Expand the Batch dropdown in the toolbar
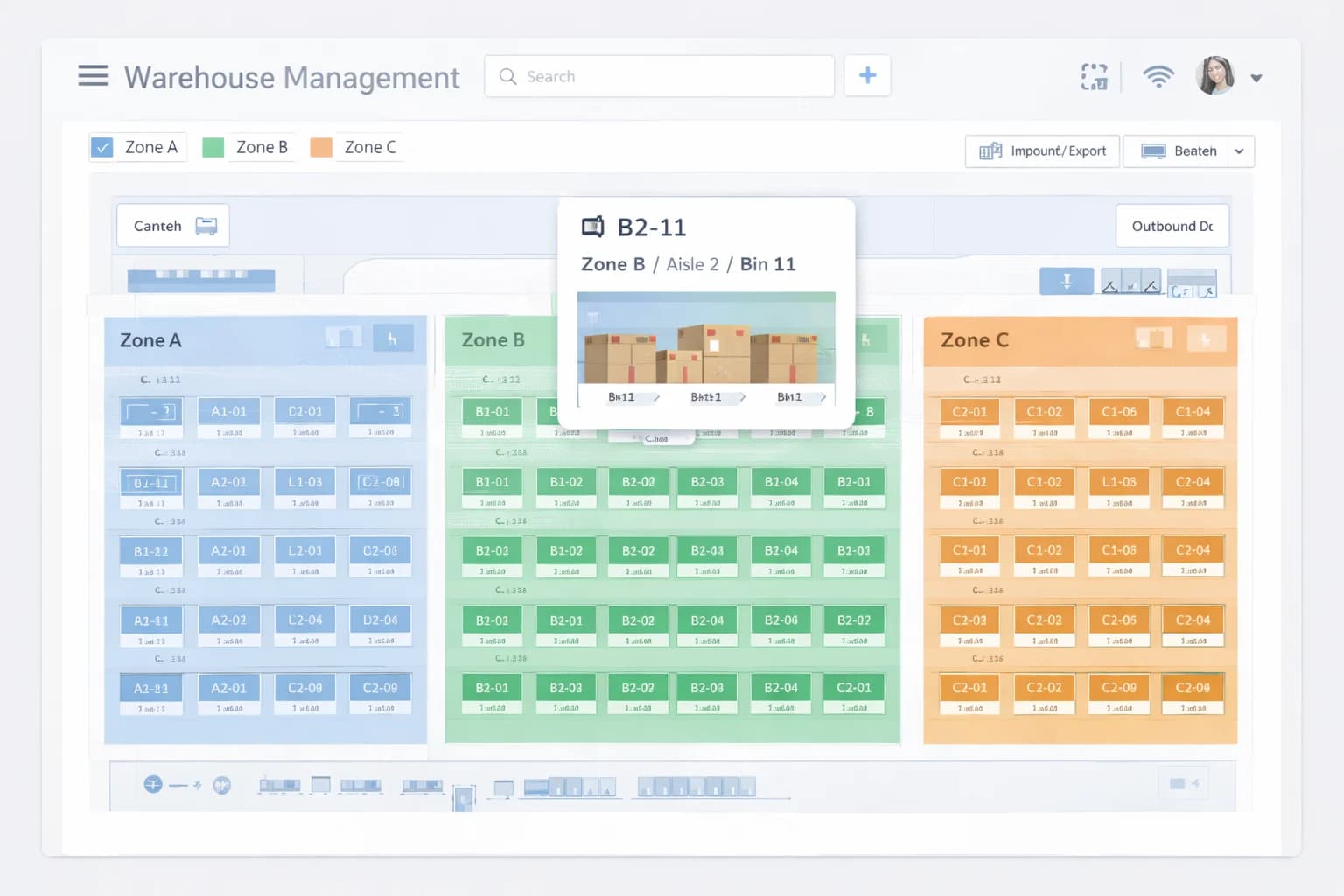 point(1239,150)
